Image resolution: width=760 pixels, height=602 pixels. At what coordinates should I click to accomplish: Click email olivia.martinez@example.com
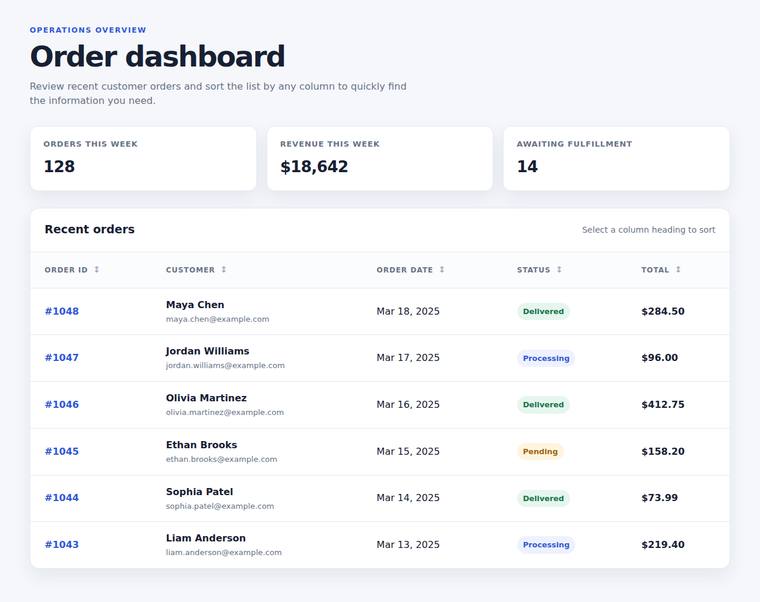[x=224, y=412]
